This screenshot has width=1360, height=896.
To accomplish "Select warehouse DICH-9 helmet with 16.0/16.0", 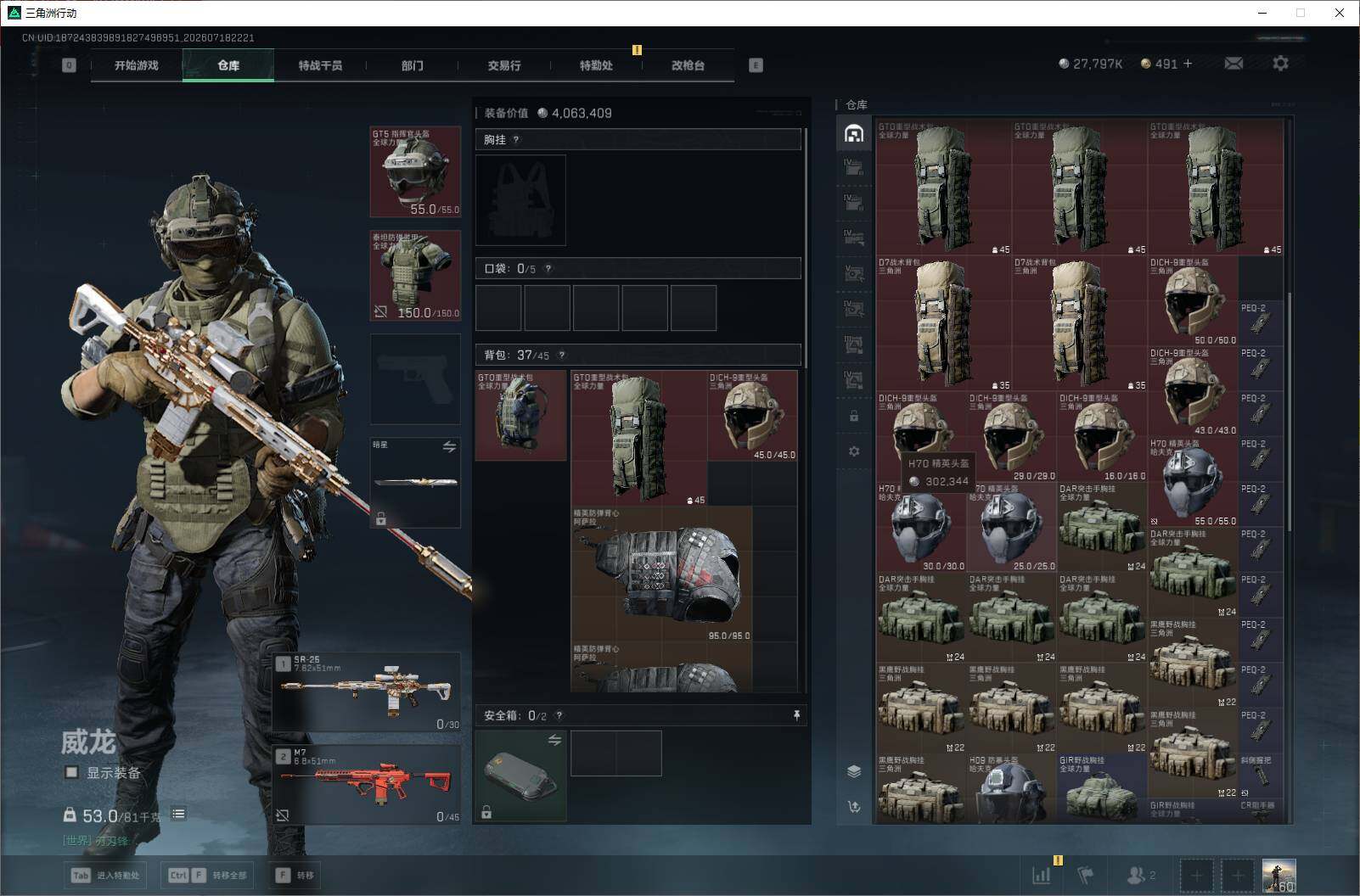I will tap(1102, 437).
